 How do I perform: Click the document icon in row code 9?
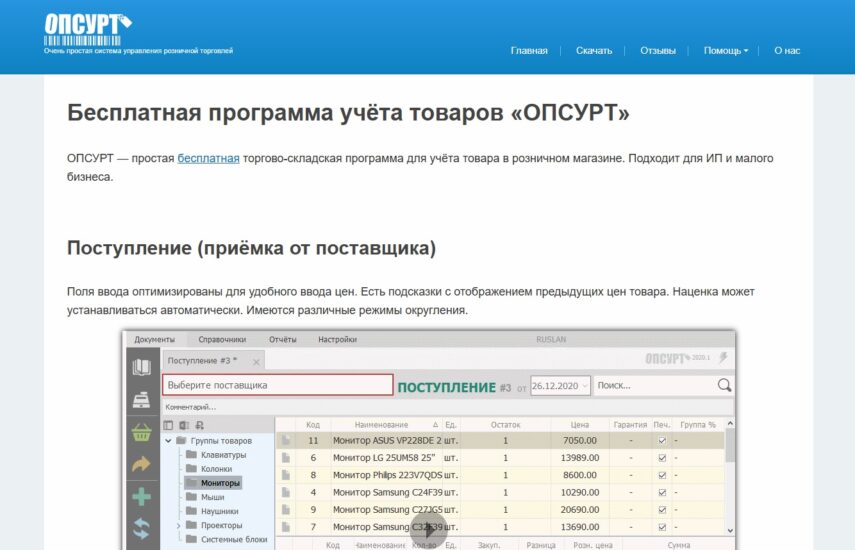[286, 510]
